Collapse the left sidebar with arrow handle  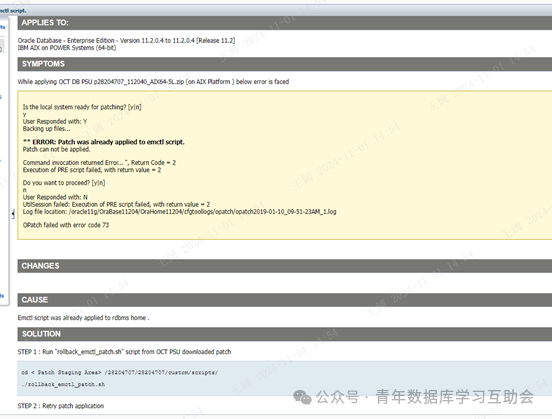[x=13, y=213]
